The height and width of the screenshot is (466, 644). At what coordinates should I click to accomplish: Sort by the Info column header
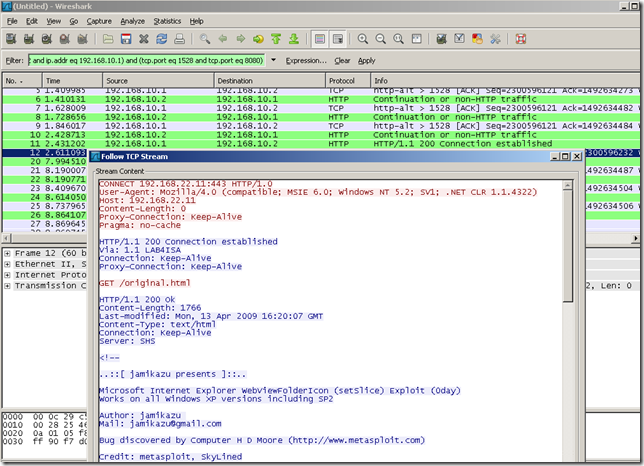506,80
